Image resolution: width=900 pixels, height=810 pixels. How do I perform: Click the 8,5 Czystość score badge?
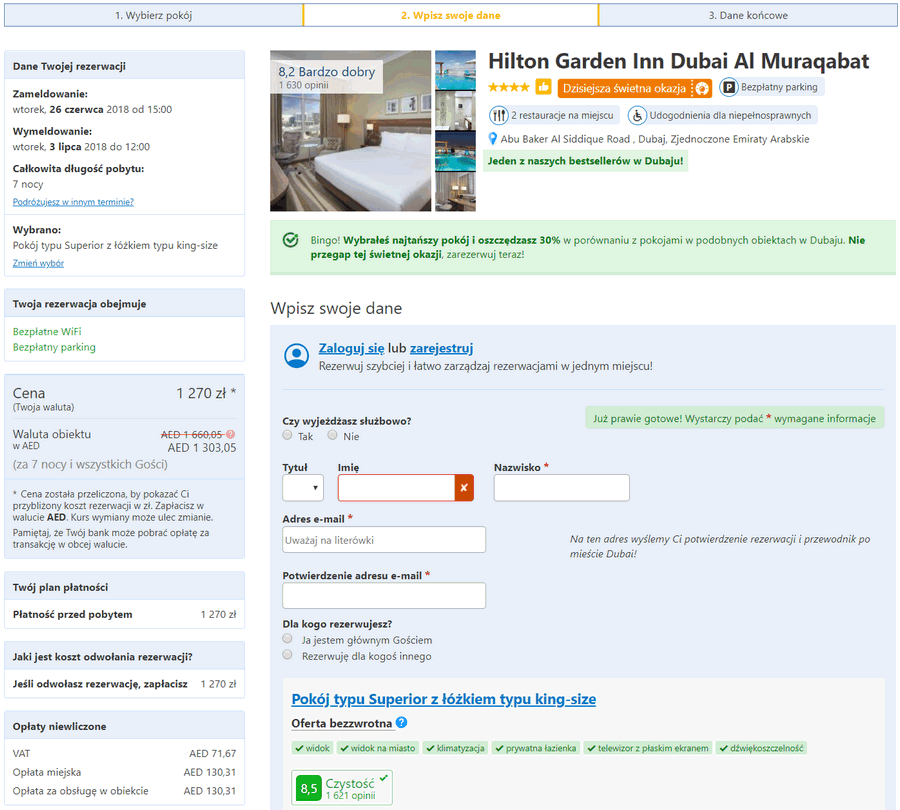(342, 788)
